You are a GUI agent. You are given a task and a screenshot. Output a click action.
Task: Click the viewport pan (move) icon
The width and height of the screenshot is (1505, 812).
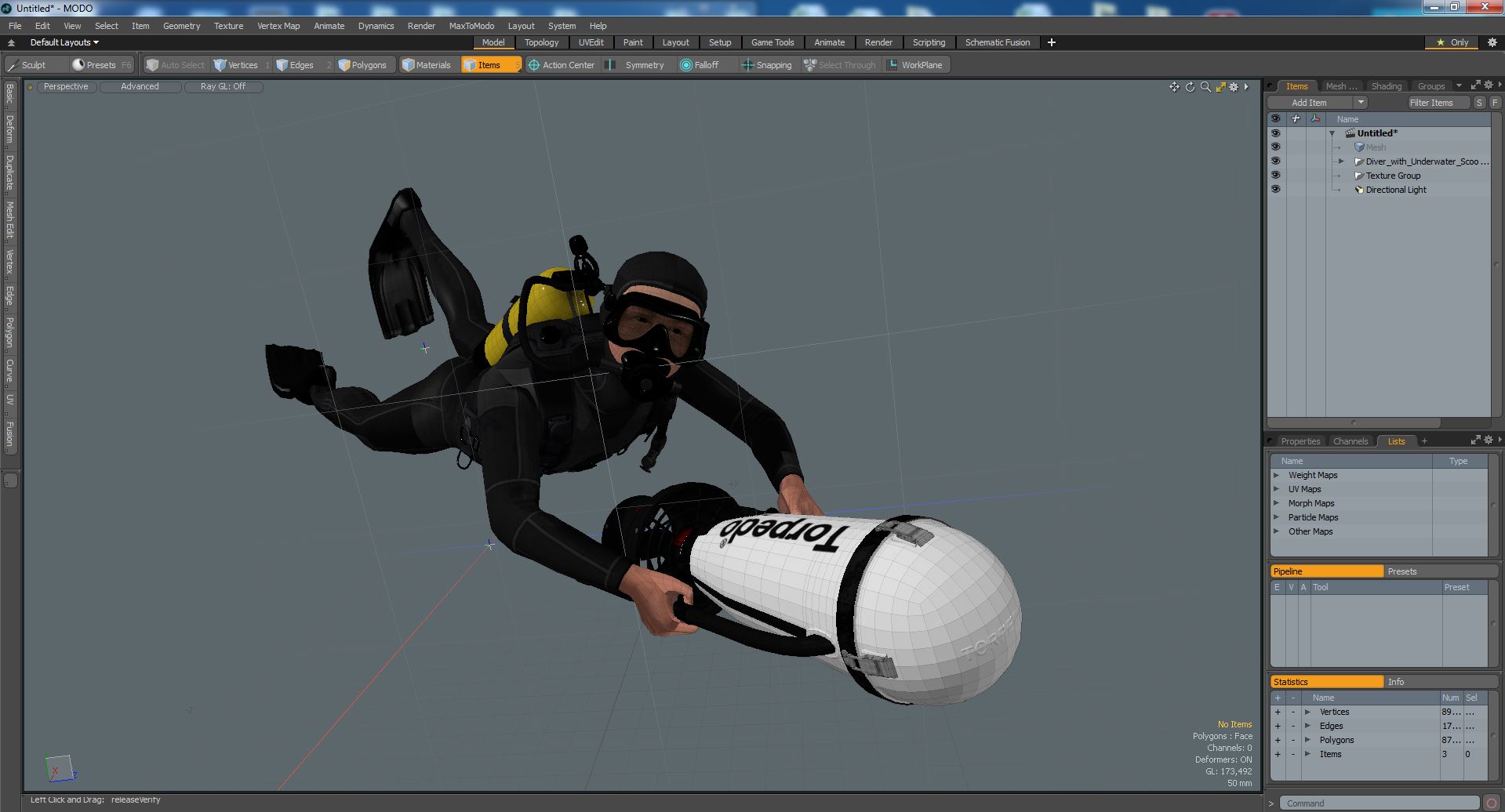(1174, 87)
